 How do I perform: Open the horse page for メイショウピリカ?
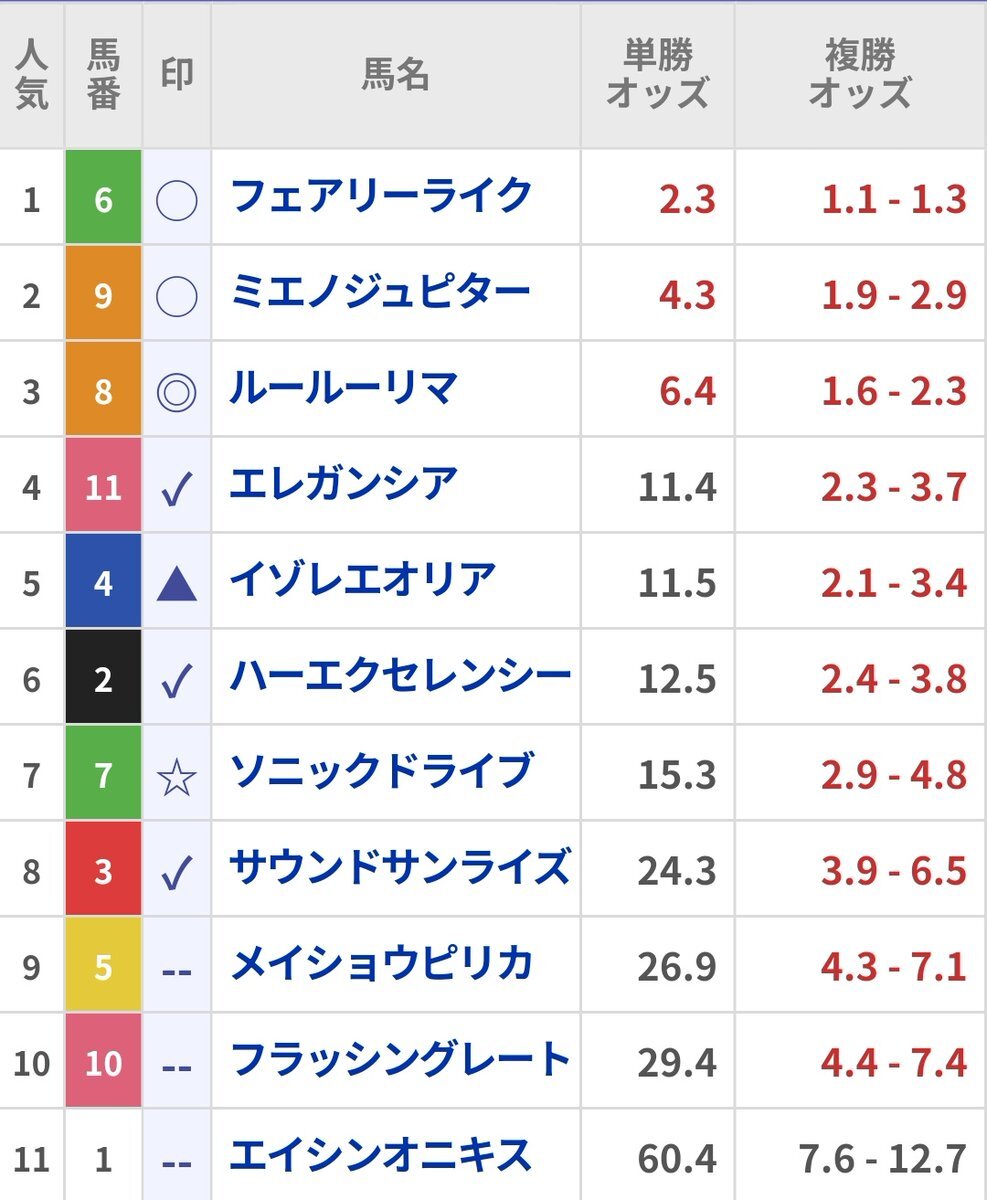[x=381, y=964]
